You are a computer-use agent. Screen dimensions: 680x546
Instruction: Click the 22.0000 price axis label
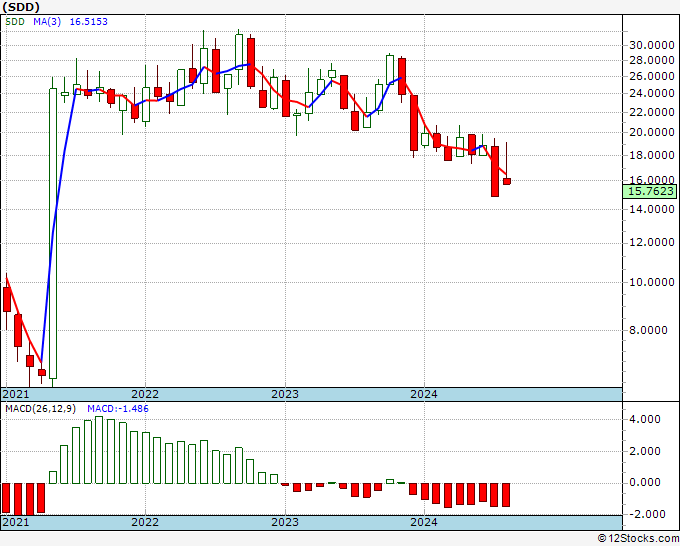[x=652, y=112]
